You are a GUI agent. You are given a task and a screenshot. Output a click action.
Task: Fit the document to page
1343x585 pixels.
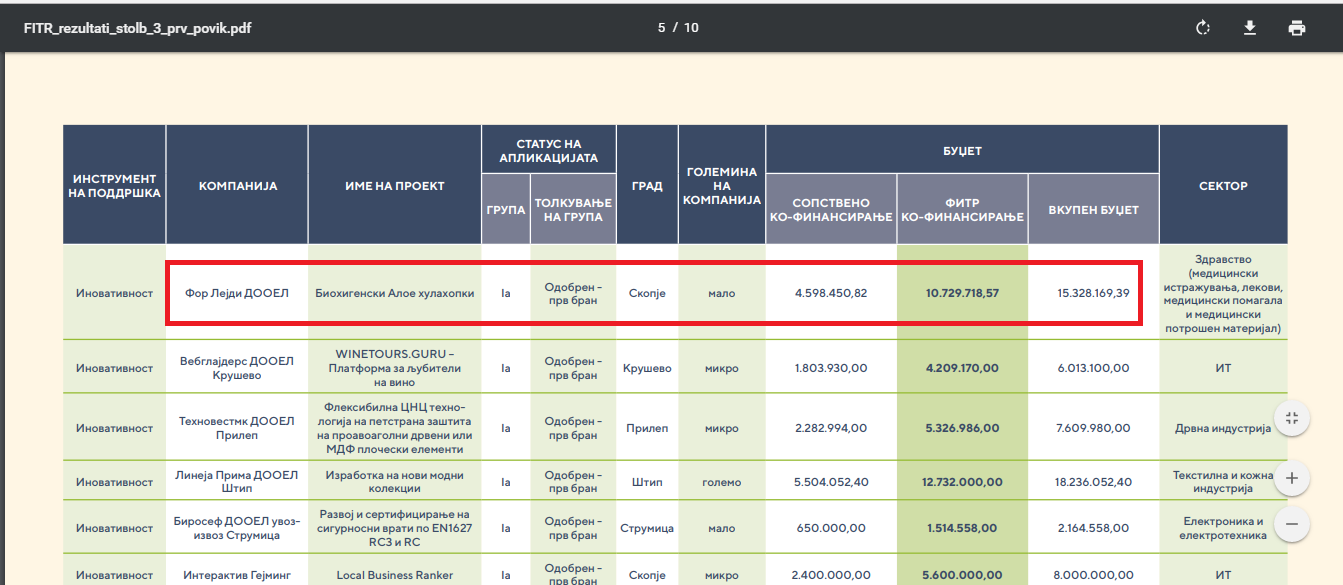coord(1292,418)
